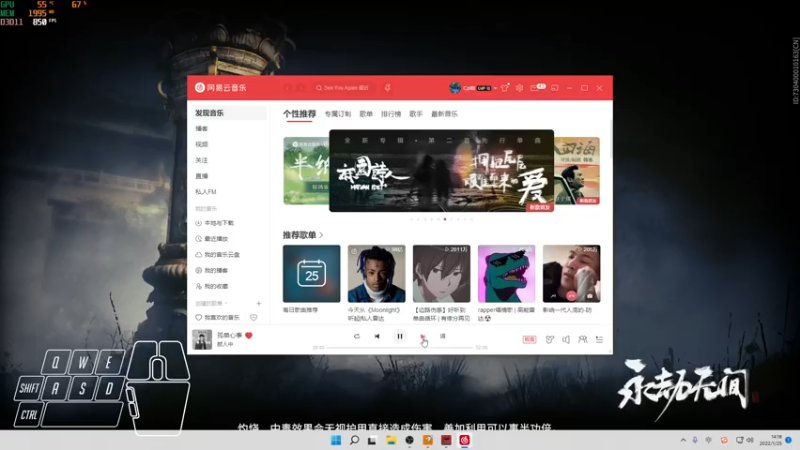Open the center album banner
The image size is (800, 450).
click(441, 170)
